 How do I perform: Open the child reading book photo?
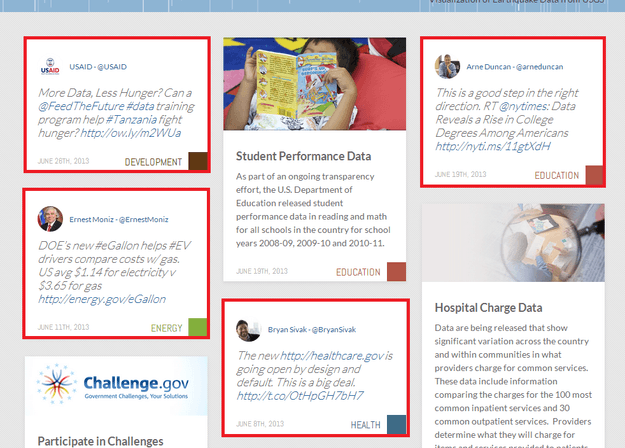tap(314, 84)
